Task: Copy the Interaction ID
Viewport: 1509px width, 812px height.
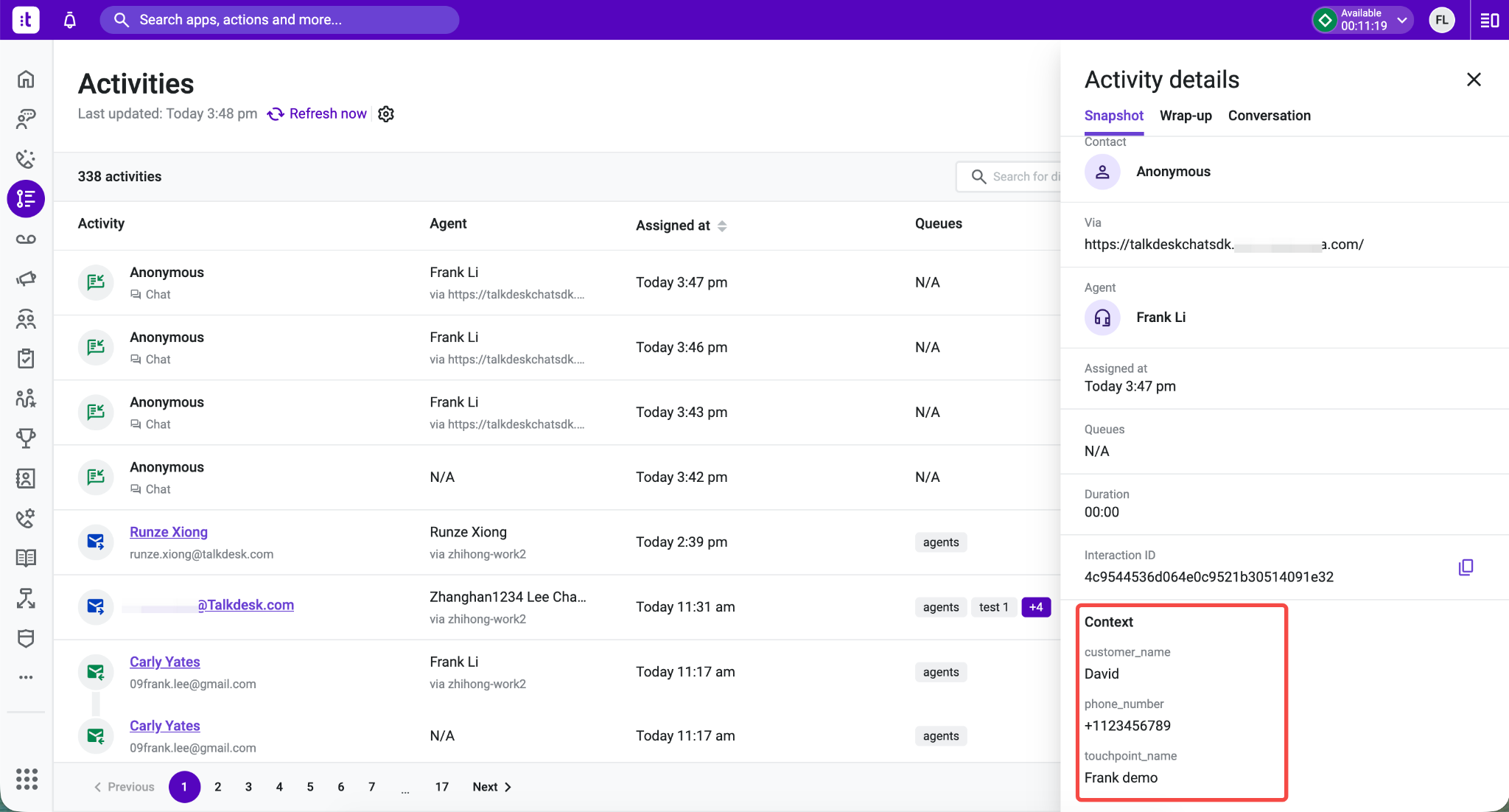Action: (x=1466, y=567)
